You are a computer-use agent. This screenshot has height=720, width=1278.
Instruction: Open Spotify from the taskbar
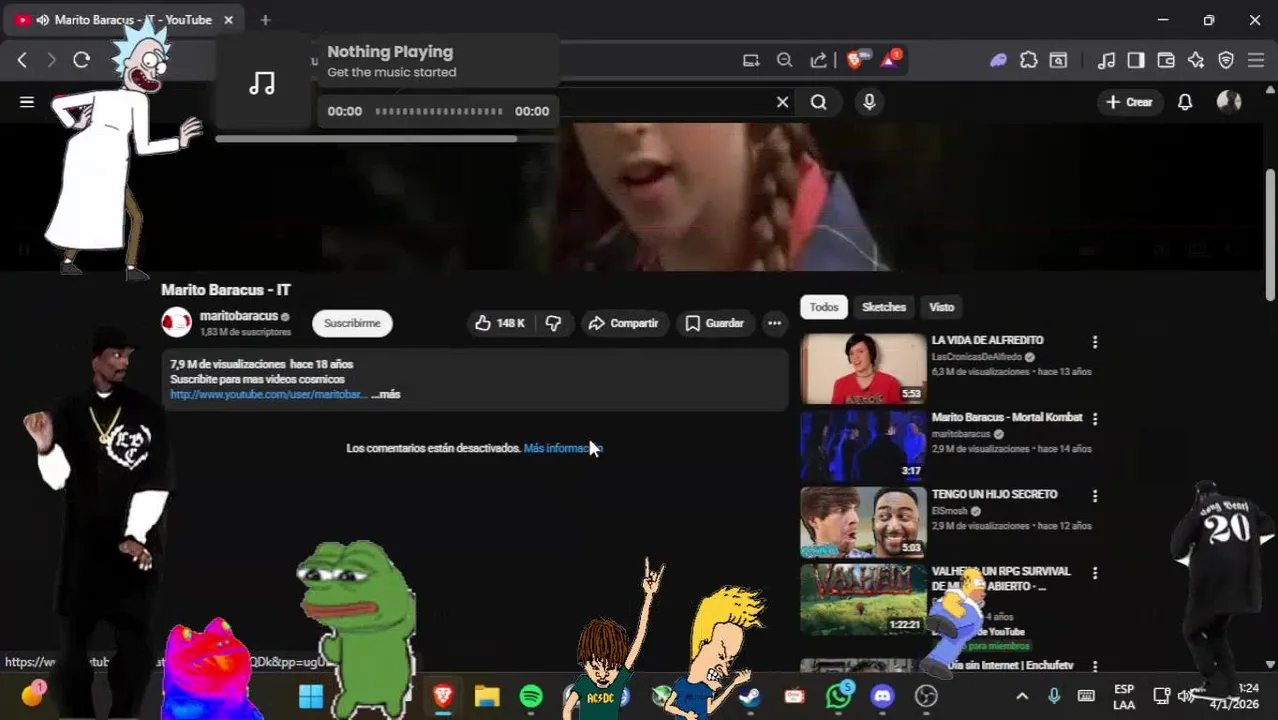(531, 696)
